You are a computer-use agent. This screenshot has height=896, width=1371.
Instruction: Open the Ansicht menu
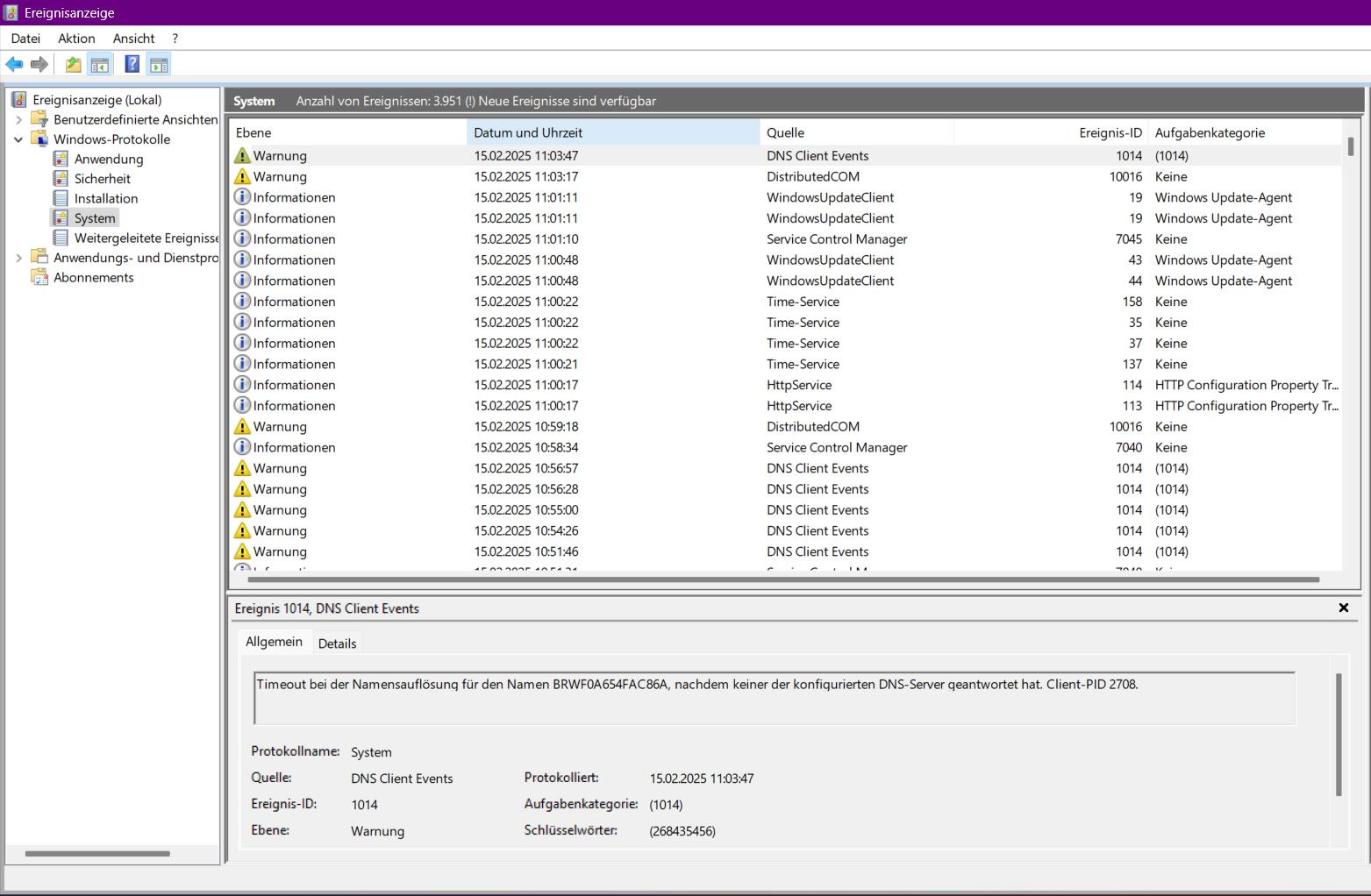[133, 39]
